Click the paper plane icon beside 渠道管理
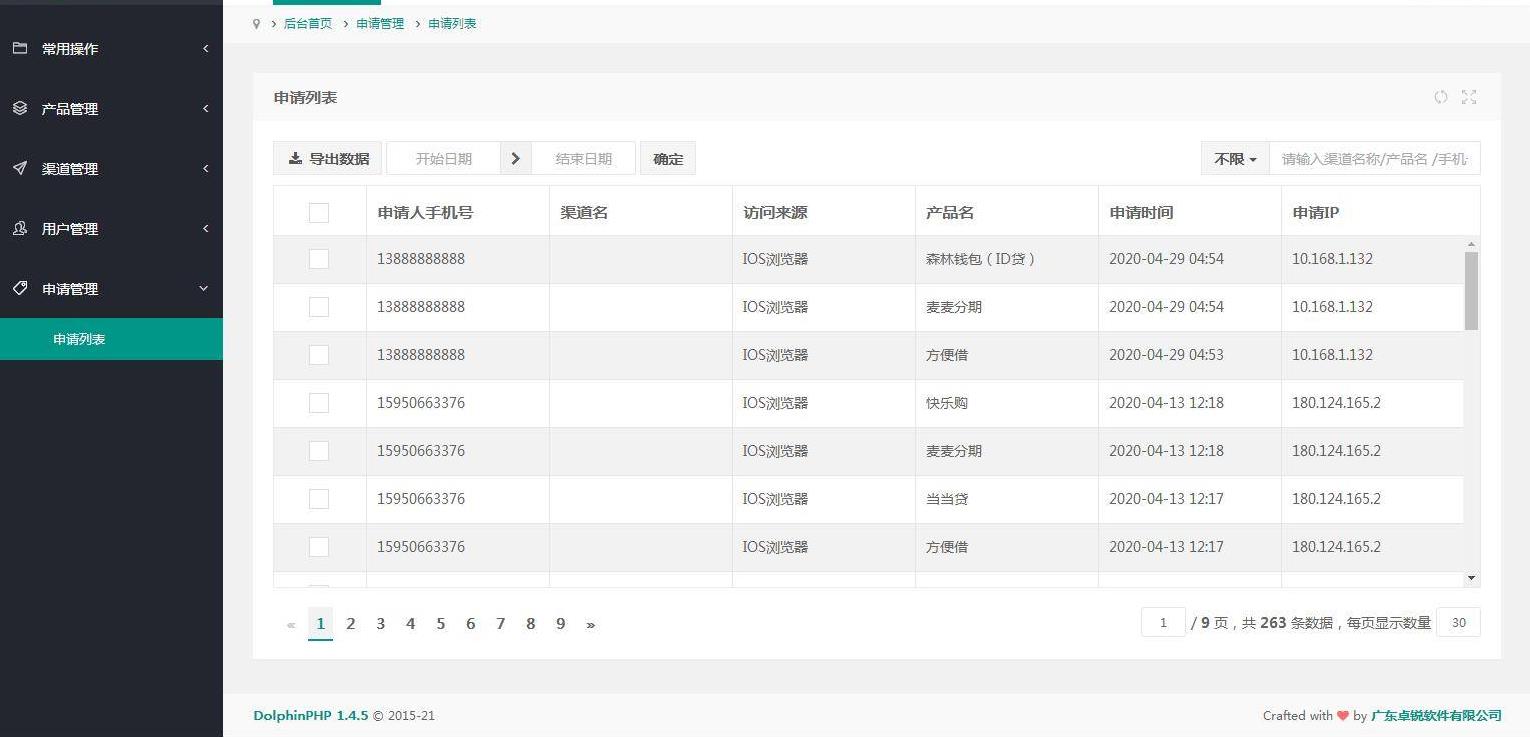 click(20, 168)
